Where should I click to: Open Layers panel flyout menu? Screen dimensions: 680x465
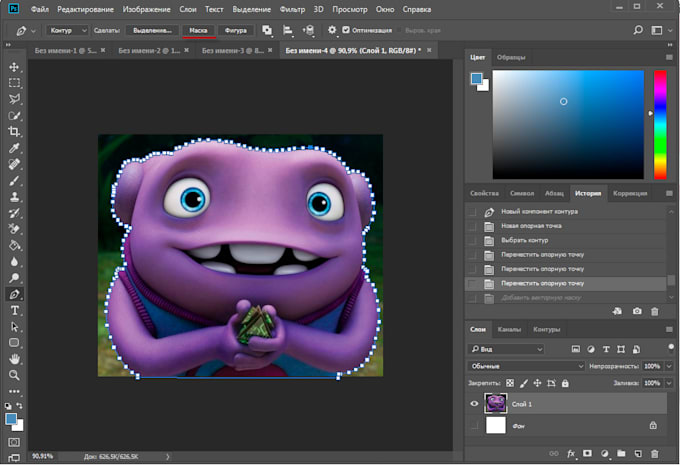pos(669,330)
